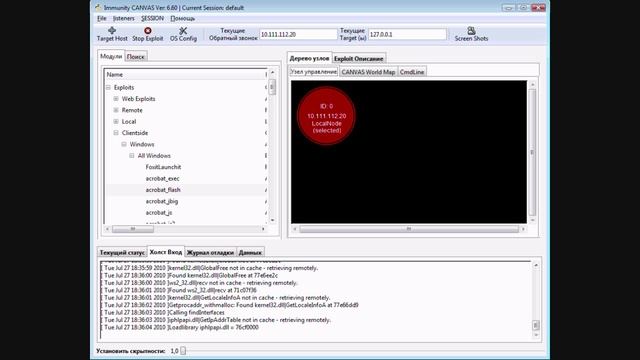Expand the Web Exploits node
640x360 pixels.
pos(116,99)
